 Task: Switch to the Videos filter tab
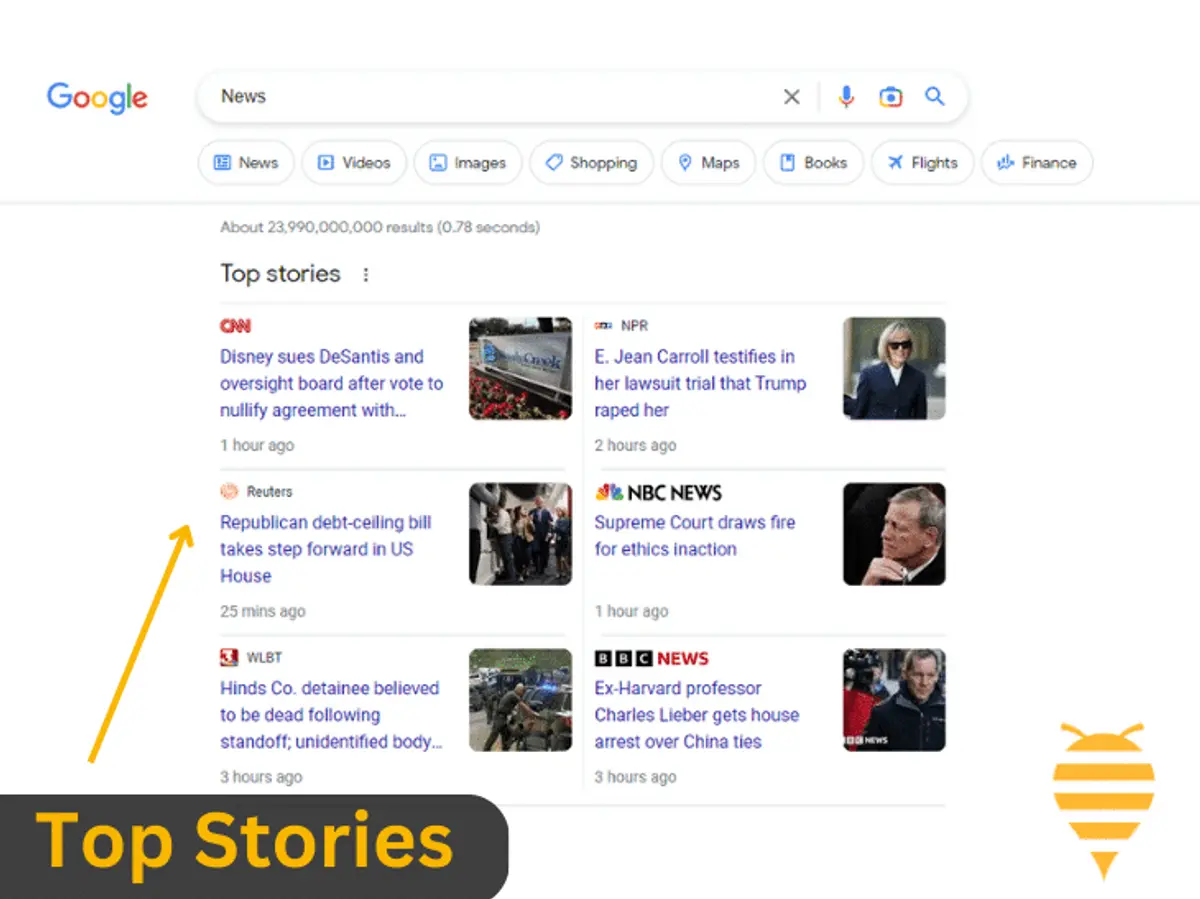(354, 163)
